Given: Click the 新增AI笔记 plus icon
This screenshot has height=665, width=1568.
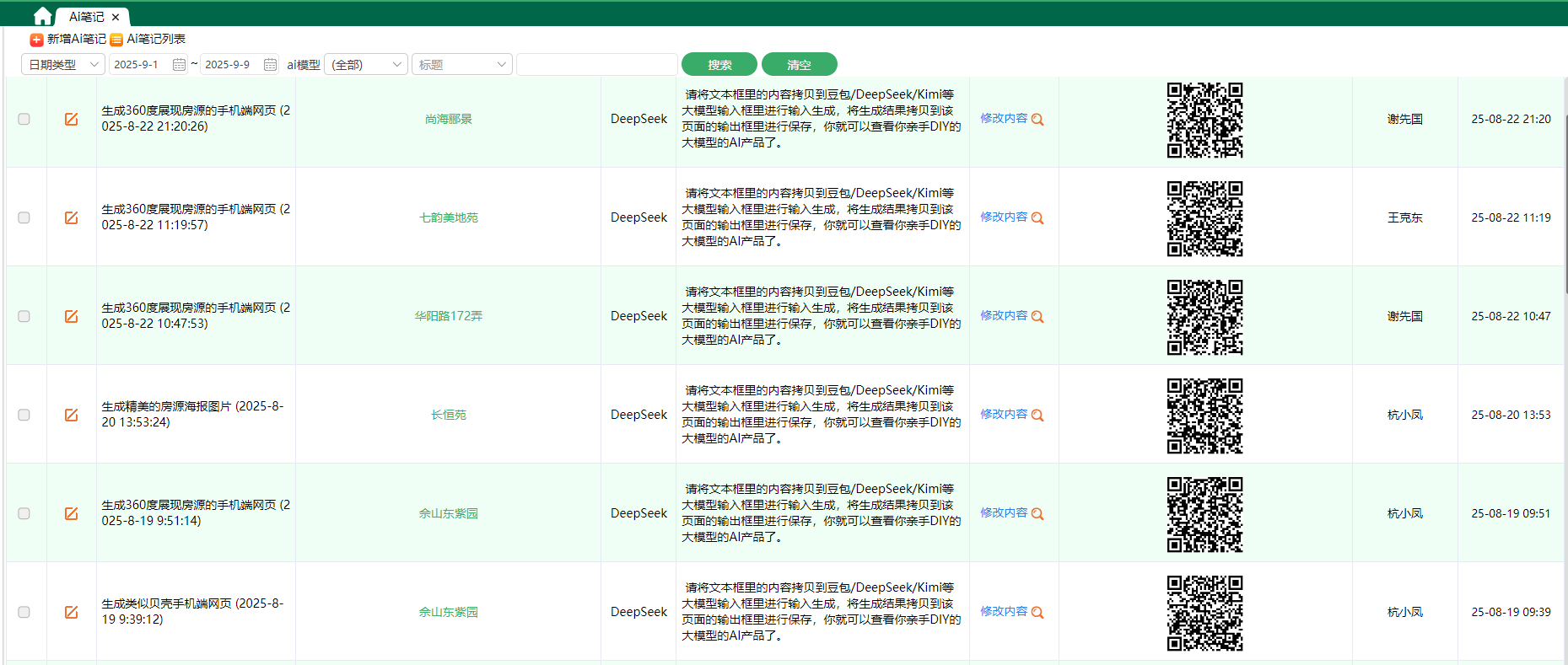Looking at the screenshot, I should tap(36, 40).
